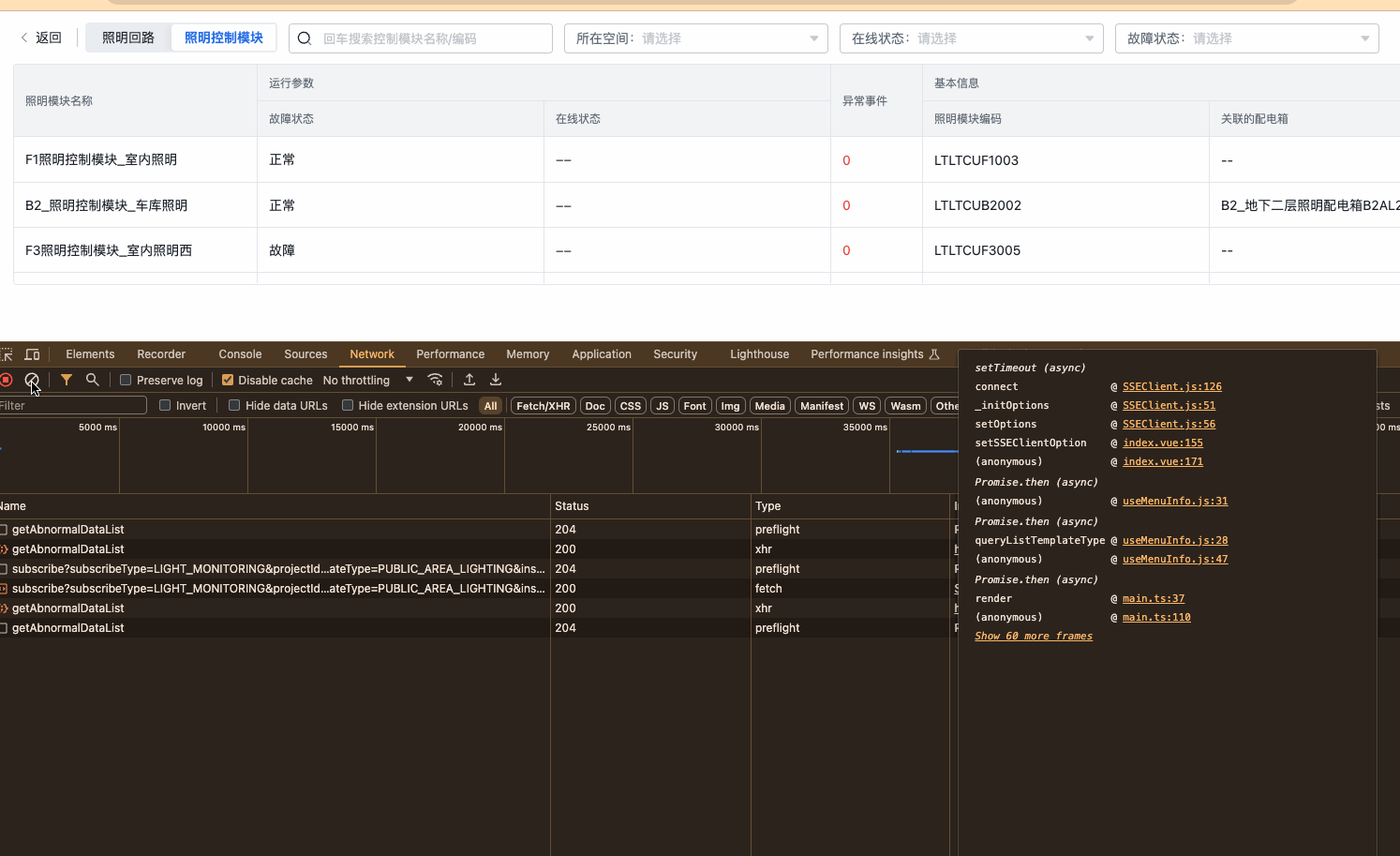1400x856 pixels.
Task: Uncheck Disable cache checkbox
Action: coord(227,380)
